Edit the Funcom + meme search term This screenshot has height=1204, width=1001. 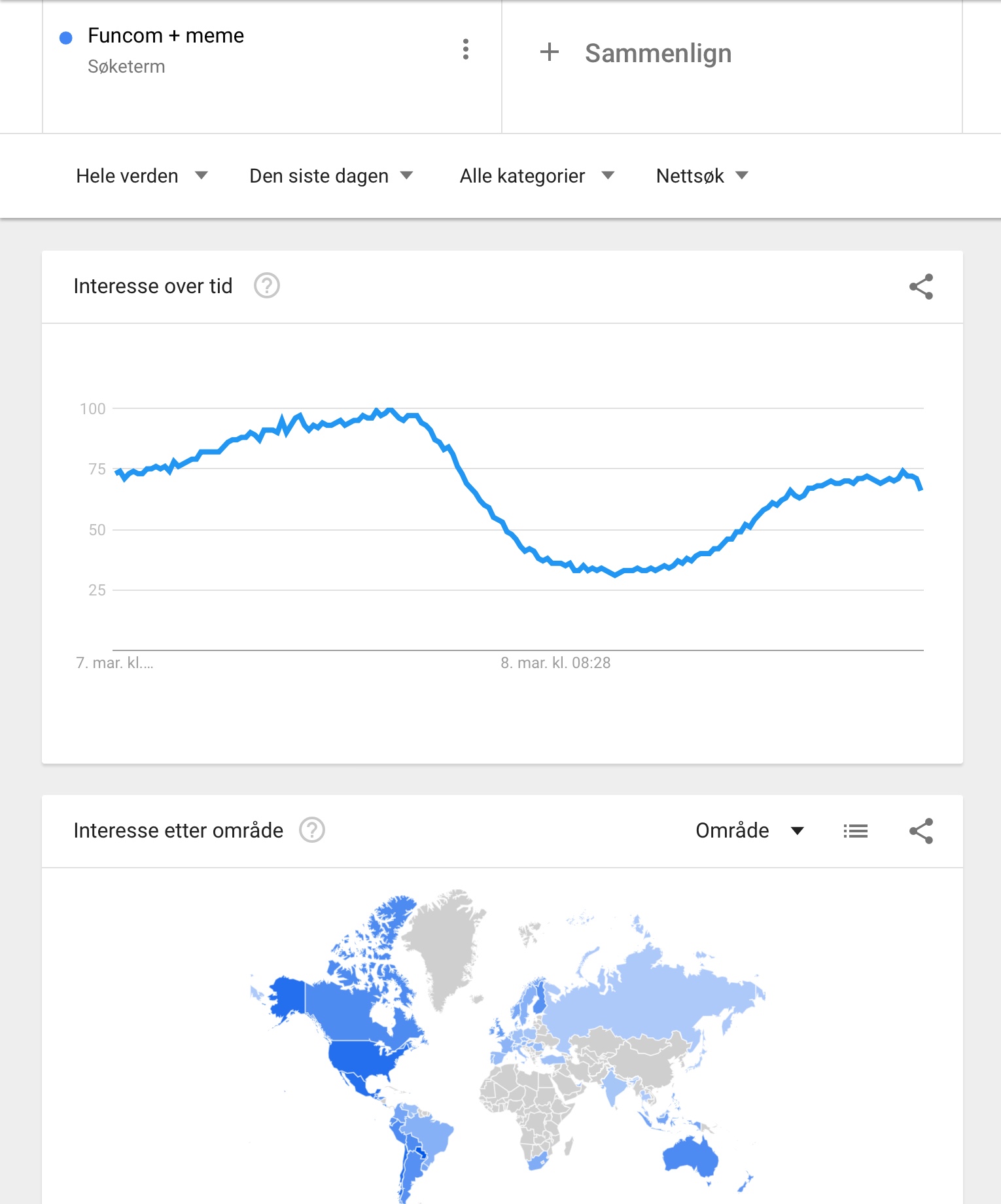[x=166, y=35]
